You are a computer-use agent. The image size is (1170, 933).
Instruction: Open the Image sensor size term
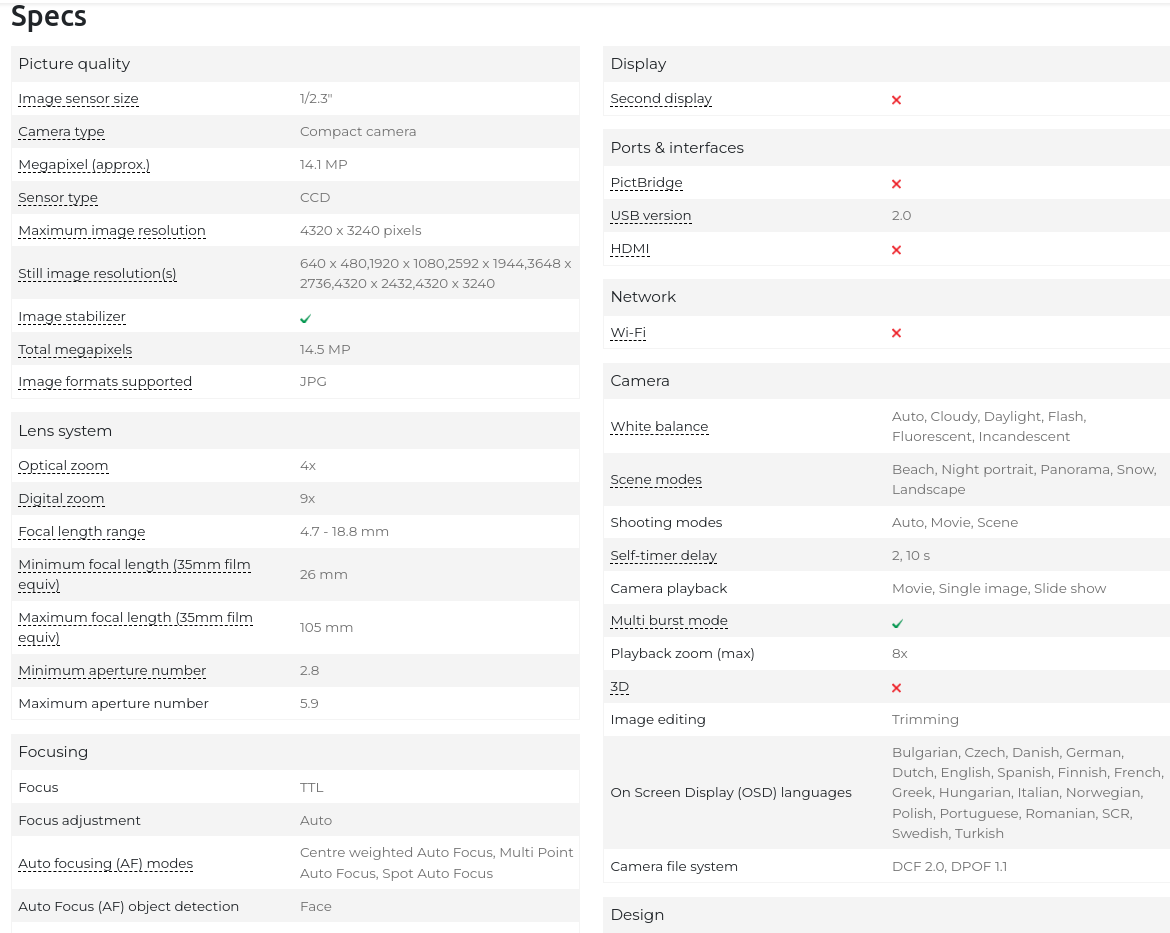coord(78,99)
